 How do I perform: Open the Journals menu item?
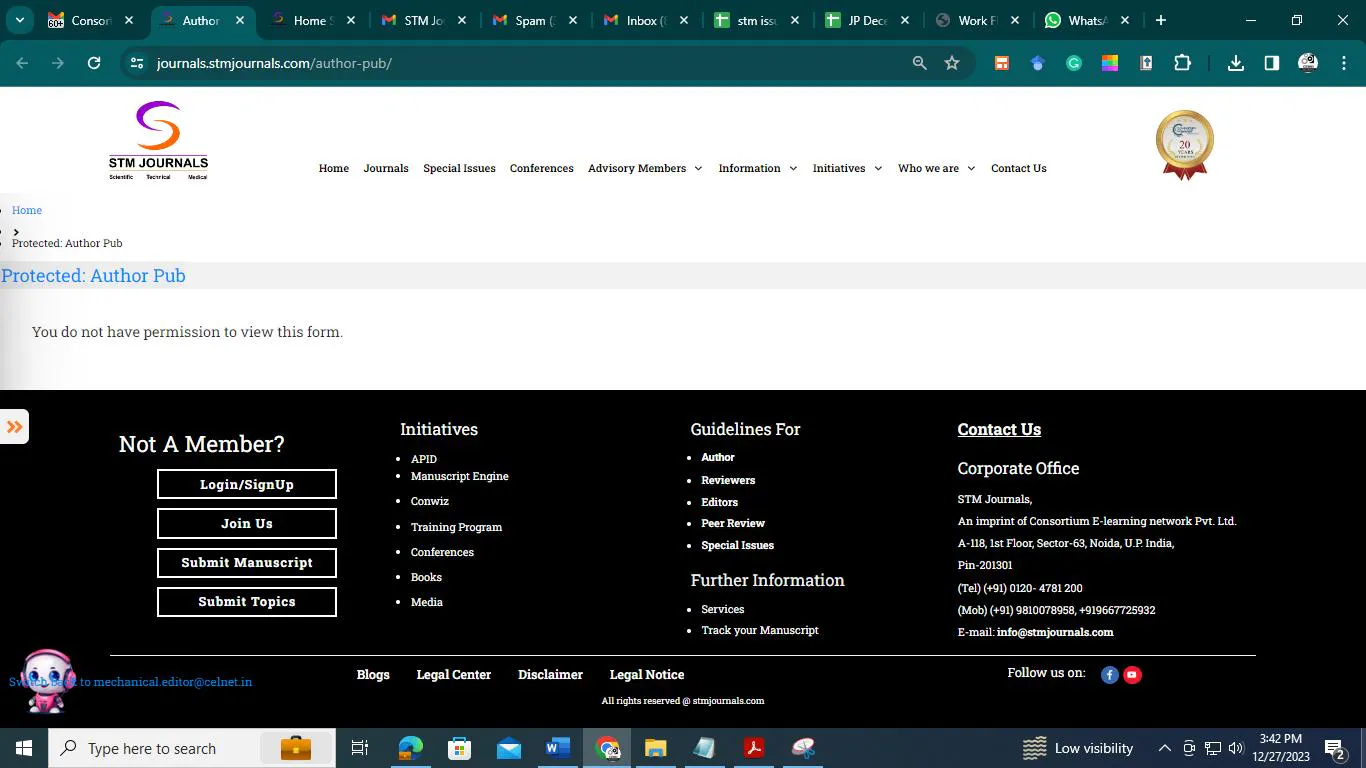(386, 168)
